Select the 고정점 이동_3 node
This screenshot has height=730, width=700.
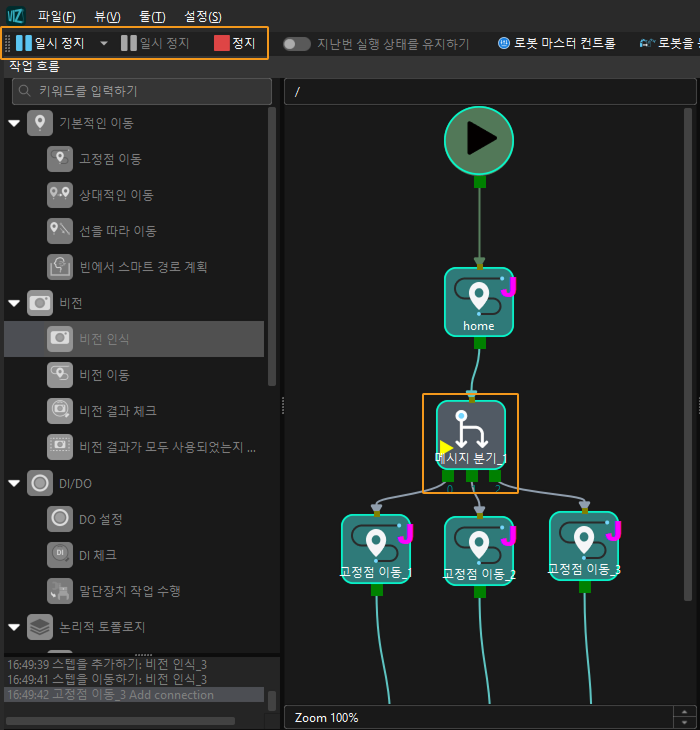point(584,546)
